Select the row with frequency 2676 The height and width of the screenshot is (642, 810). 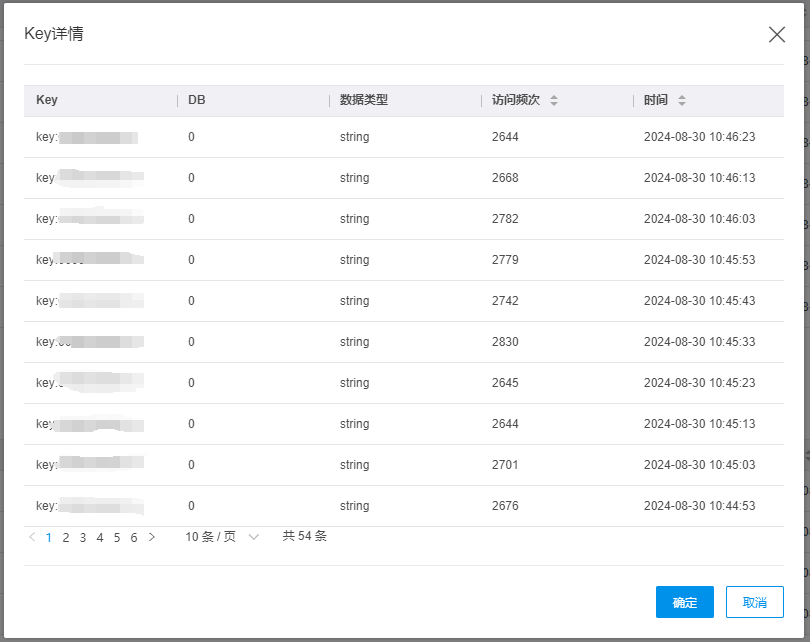click(x=404, y=506)
